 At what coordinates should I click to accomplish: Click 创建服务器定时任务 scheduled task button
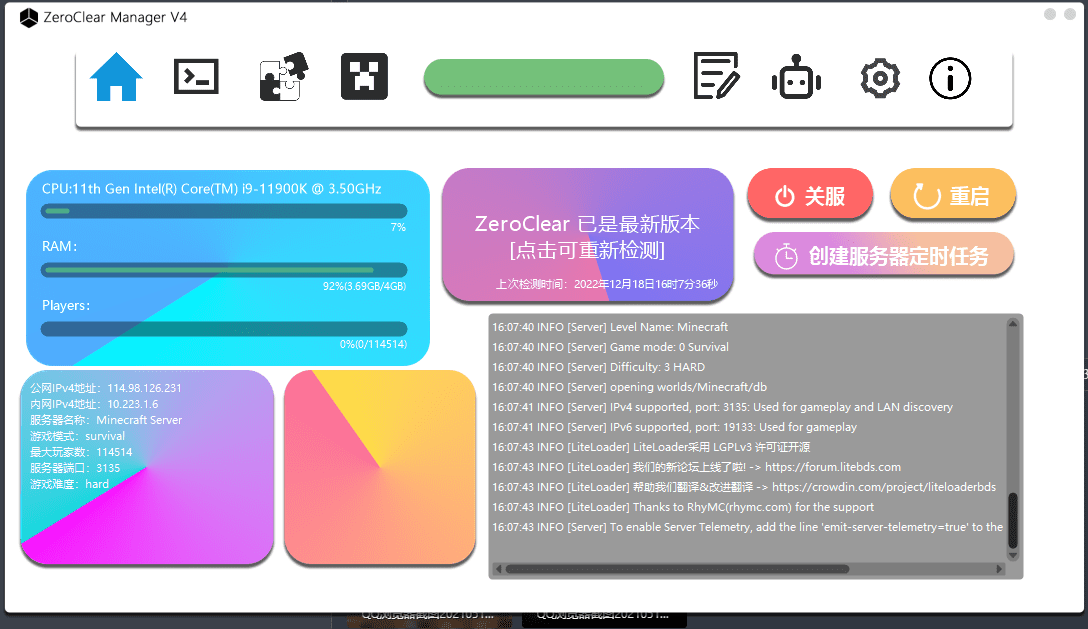pyautogui.click(x=884, y=255)
